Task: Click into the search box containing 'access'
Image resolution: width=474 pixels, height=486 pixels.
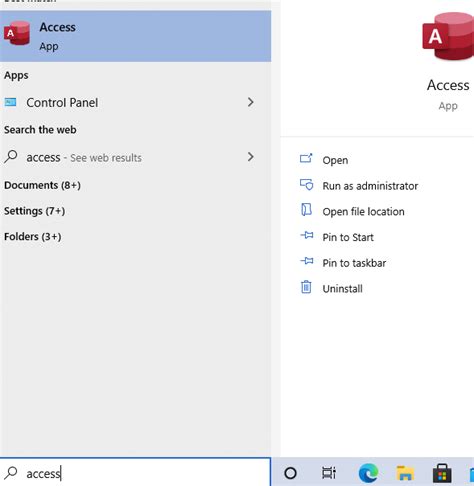Action: click(x=135, y=473)
